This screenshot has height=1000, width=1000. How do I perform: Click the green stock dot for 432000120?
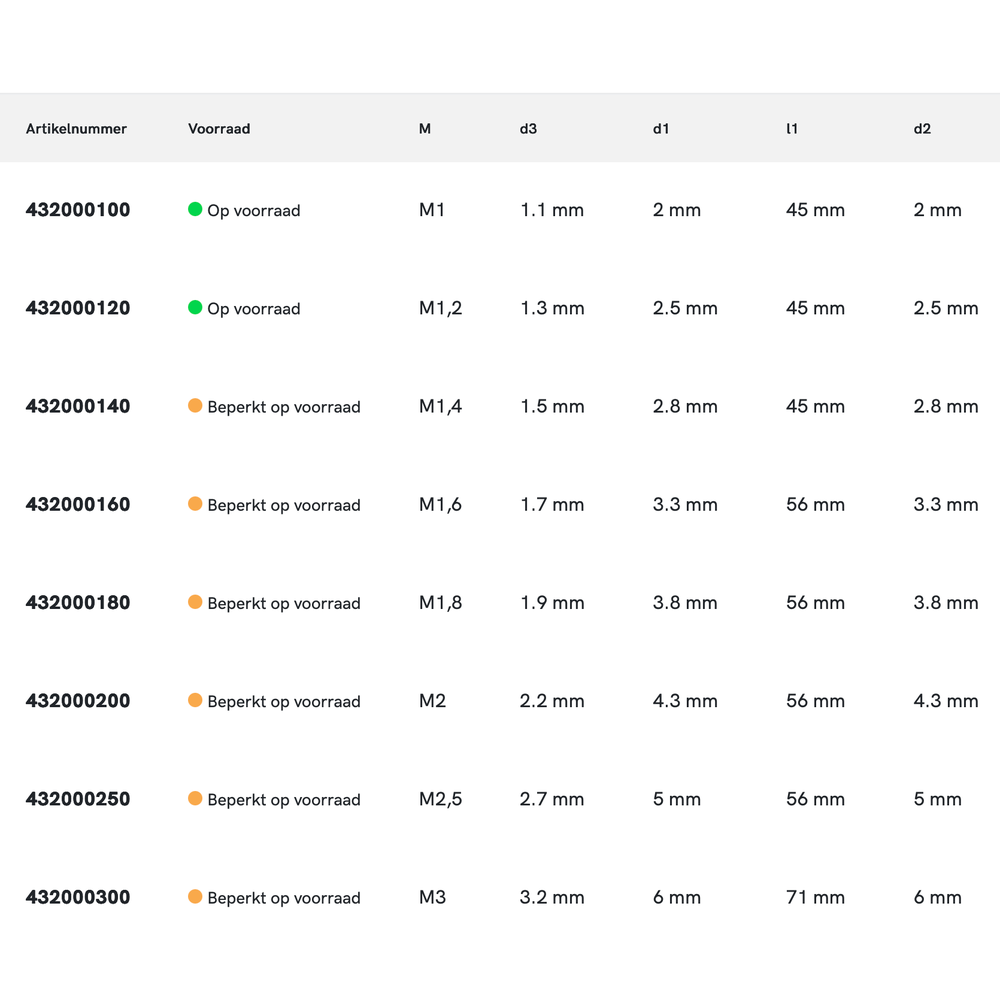(195, 308)
